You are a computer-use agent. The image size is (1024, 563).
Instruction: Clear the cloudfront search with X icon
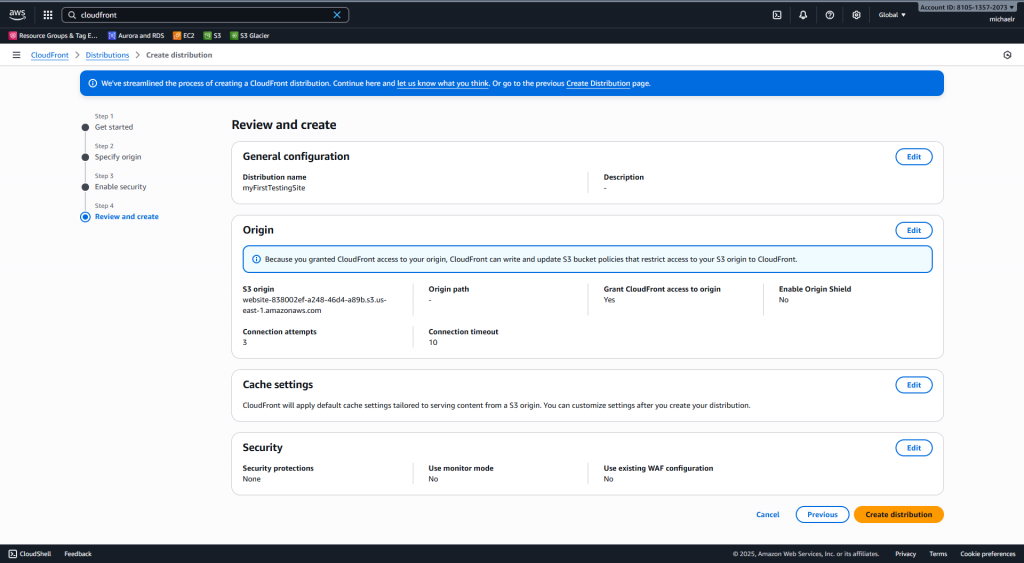[337, 14]
